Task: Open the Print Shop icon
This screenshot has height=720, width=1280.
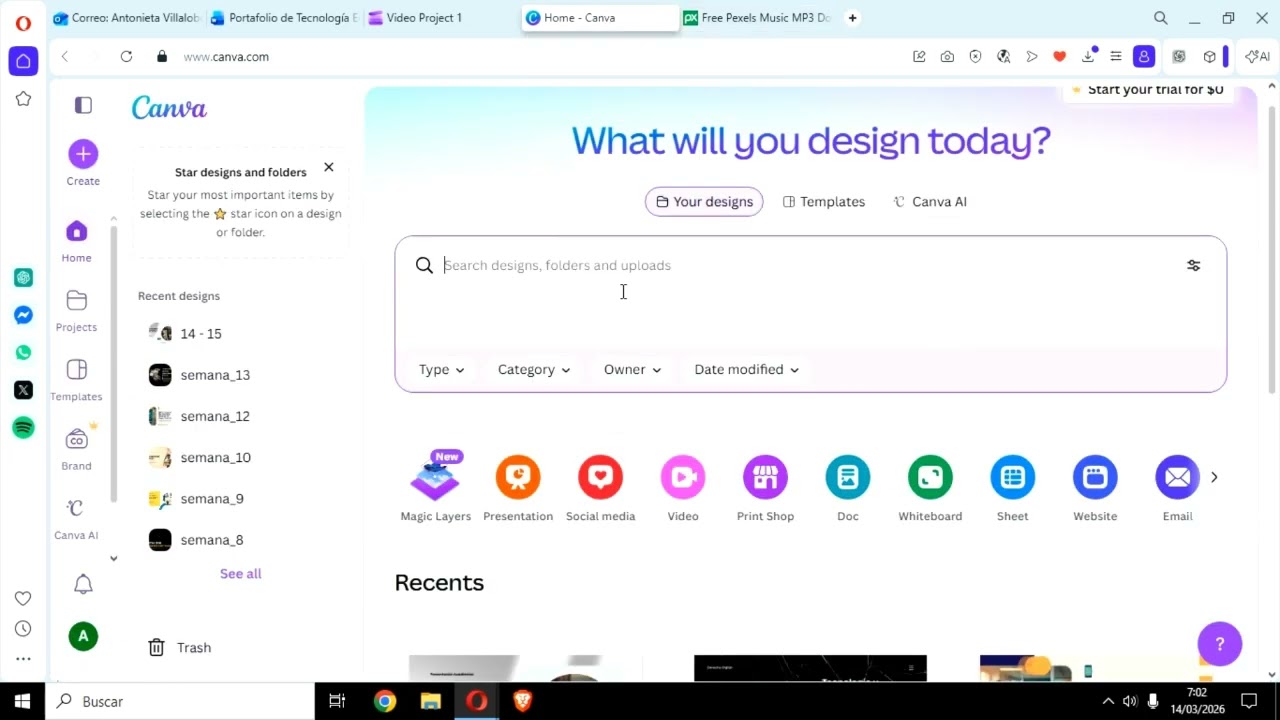Action: [x=765, y=477]
